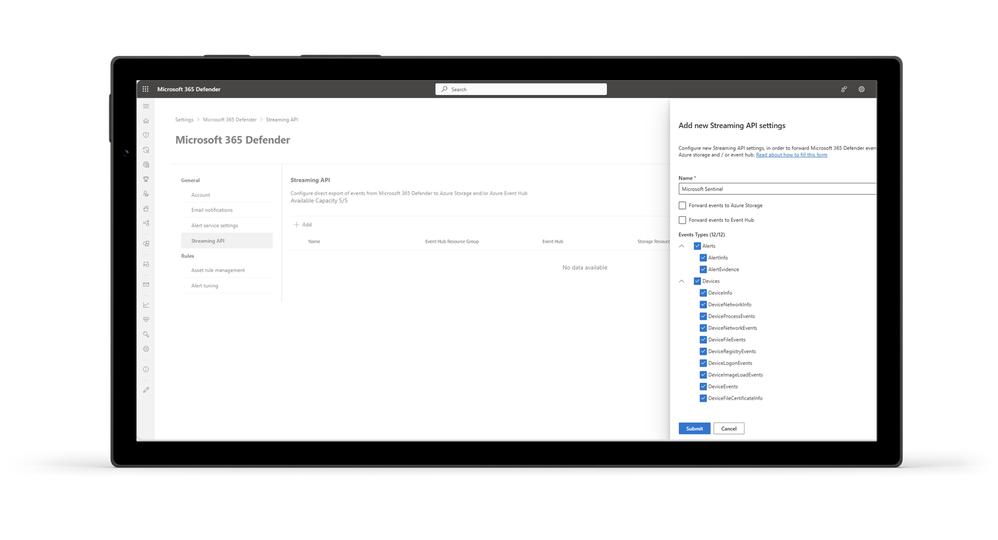Click the plus icon next to Add

coord(296,225)
